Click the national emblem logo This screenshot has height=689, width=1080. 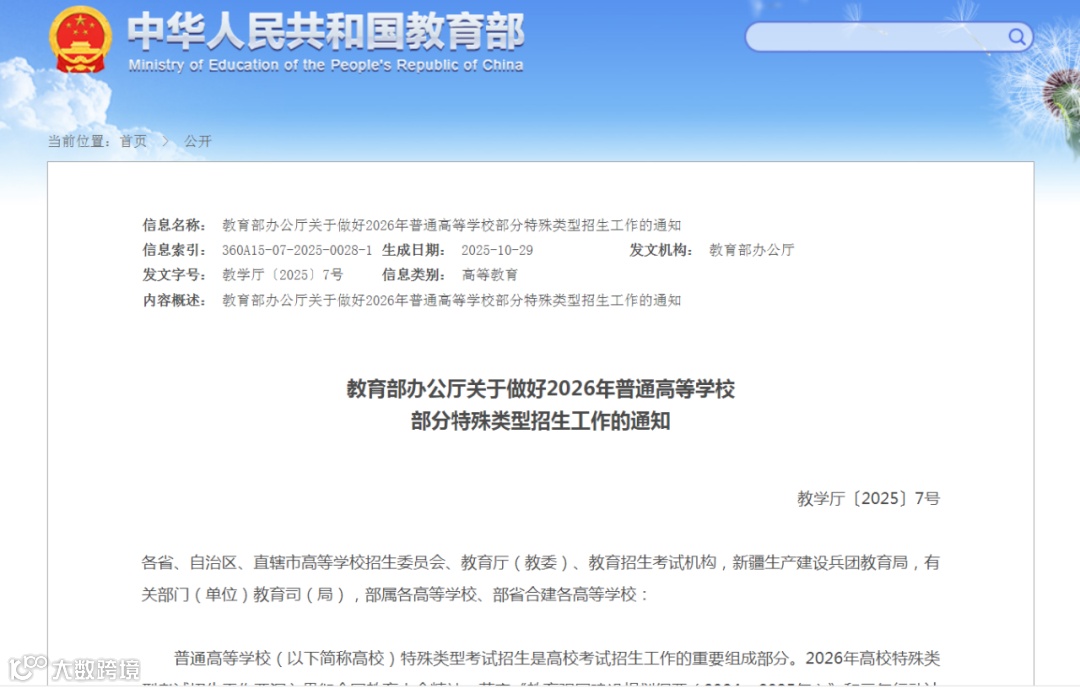(x=81, y=39)
